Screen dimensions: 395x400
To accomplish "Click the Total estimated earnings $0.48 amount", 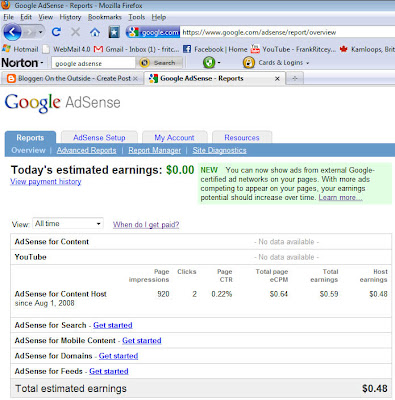I will 375,388.
